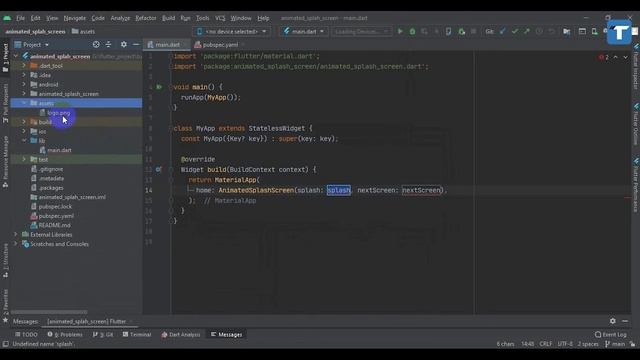Image resolution: width=640 pixels, height=360 pixels.
Task: Click the Project panel horizontal scrollbar
Action: pos(49,312)
